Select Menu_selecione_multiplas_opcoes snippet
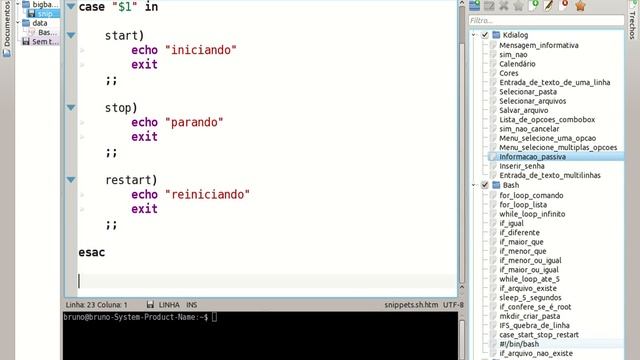This screenshot has height=360, width=640. click(x=558, y=147)
